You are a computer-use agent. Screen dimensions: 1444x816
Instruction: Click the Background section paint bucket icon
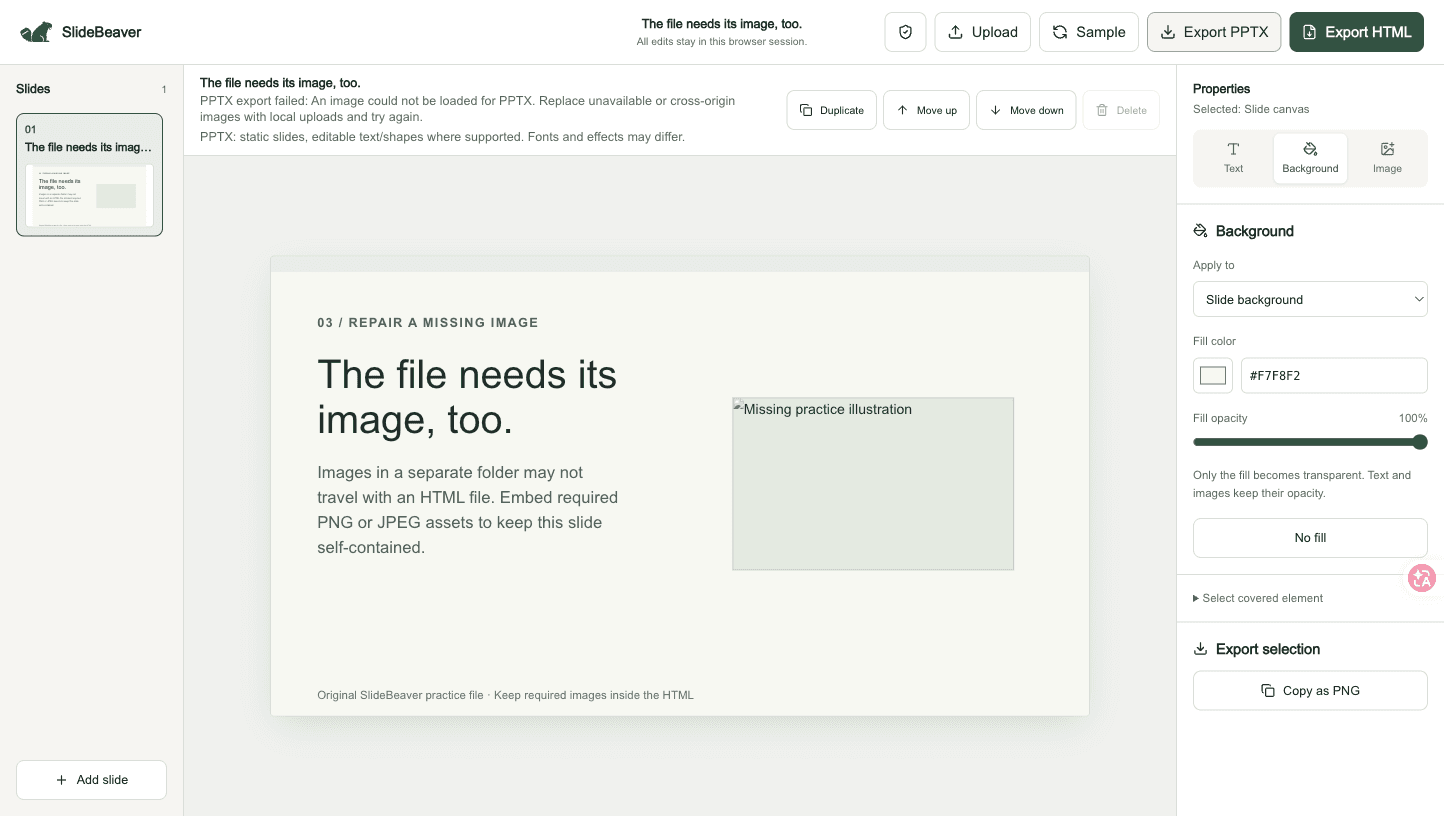[x=1201, y=231]
